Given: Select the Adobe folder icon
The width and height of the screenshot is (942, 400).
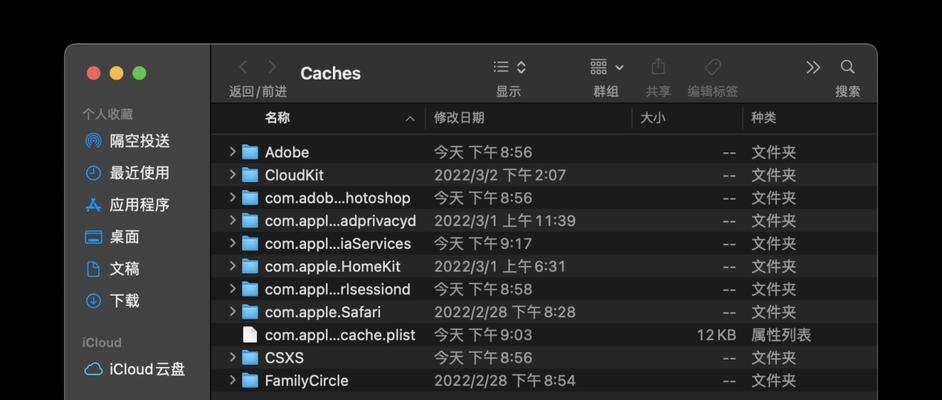Looking at the screenshot, I should (250, 152).
